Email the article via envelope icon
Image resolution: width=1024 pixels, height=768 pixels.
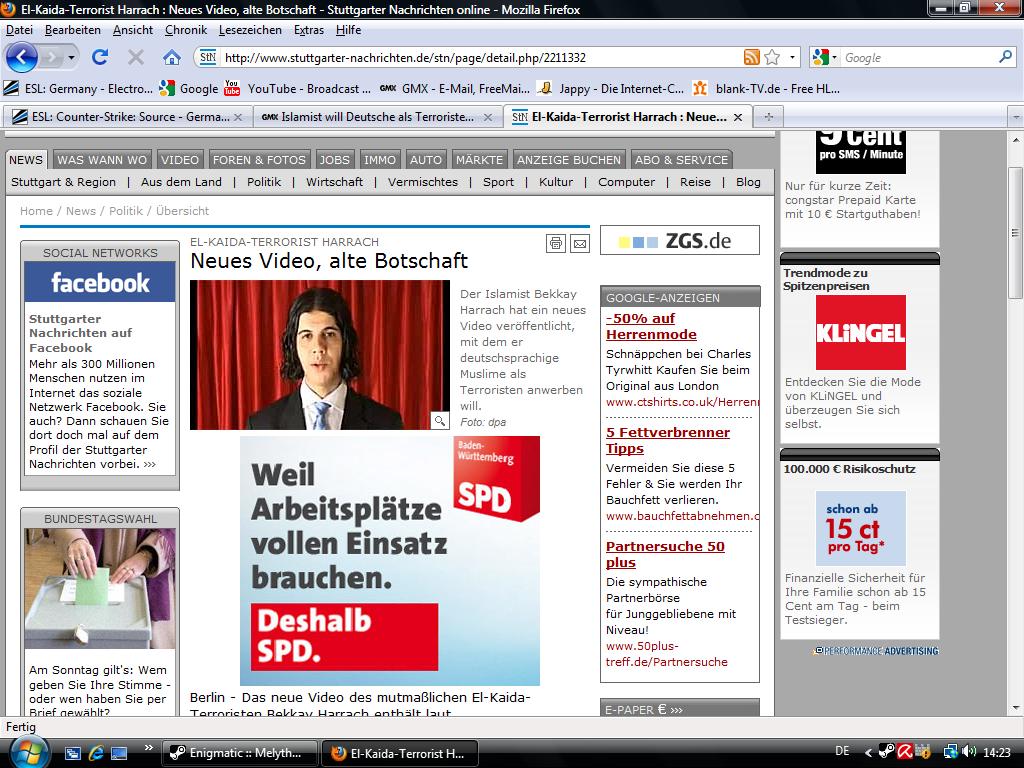point(579,244)
